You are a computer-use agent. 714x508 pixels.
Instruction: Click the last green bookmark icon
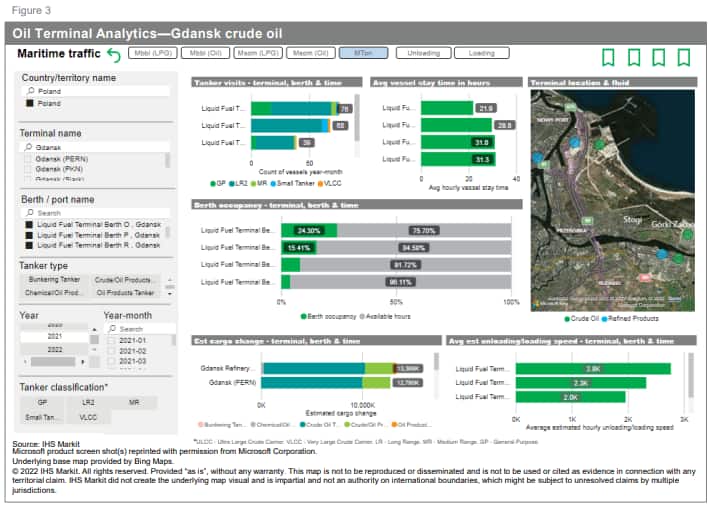coord(684,57)
